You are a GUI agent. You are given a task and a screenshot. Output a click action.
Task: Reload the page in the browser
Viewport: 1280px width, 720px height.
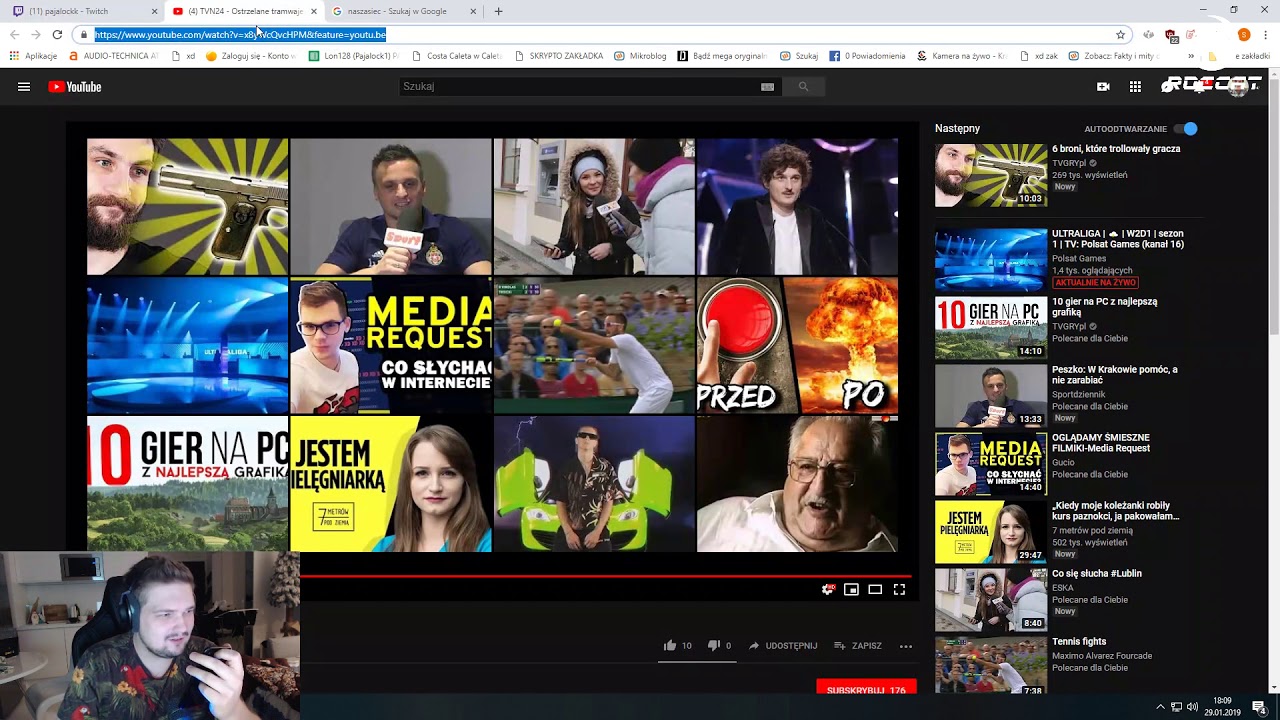pyautogui.click(x=57, y=34)
